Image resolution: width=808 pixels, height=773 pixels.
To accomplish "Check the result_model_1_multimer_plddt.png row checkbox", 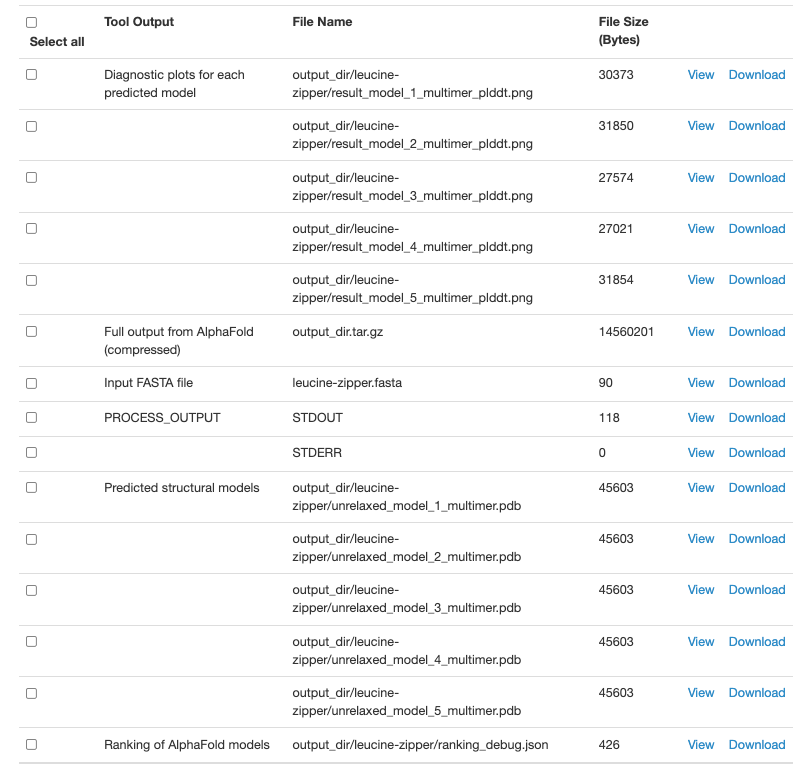I will pos(31,75).
